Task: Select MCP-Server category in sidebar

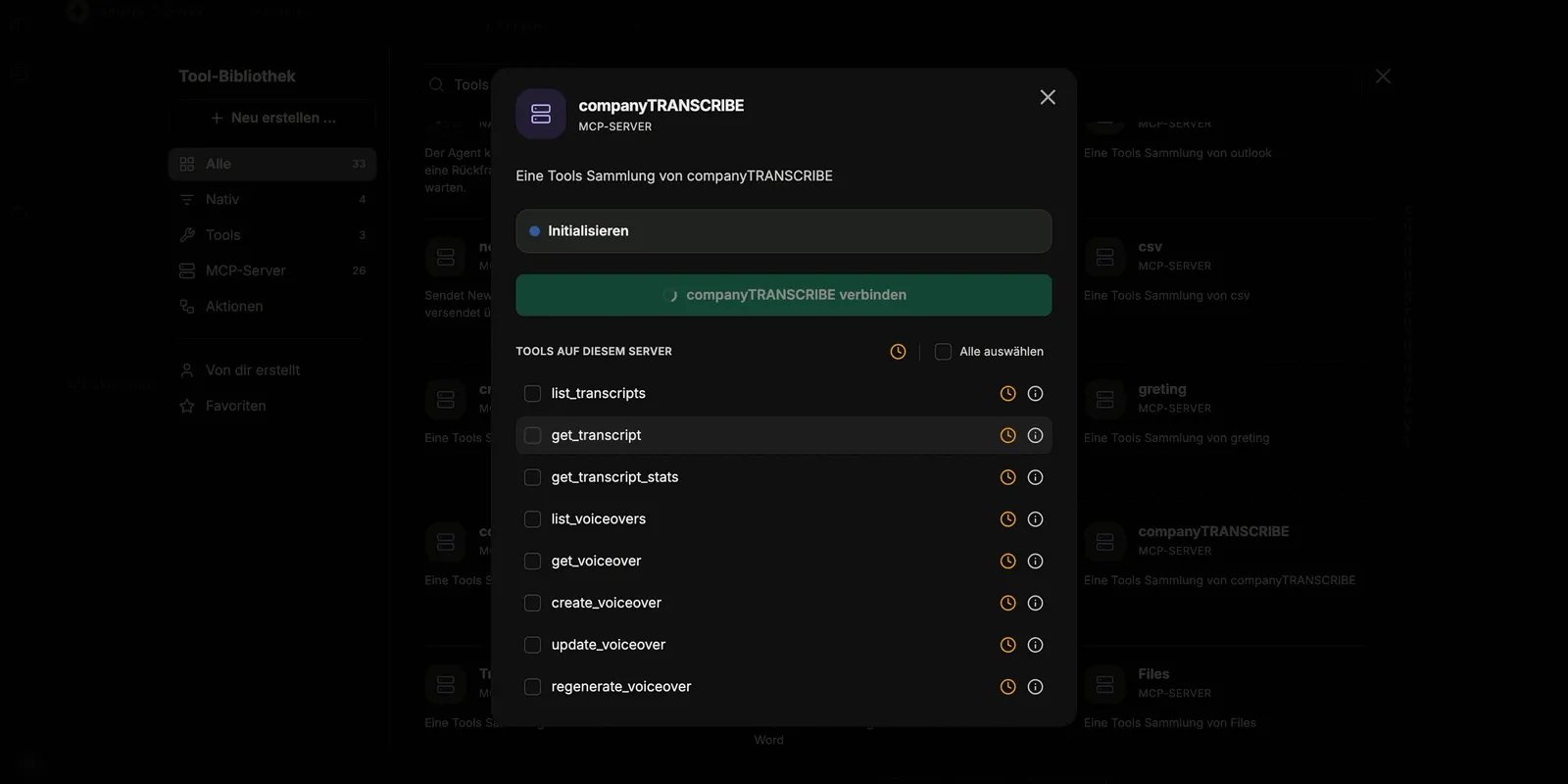Action: [272, 270]
